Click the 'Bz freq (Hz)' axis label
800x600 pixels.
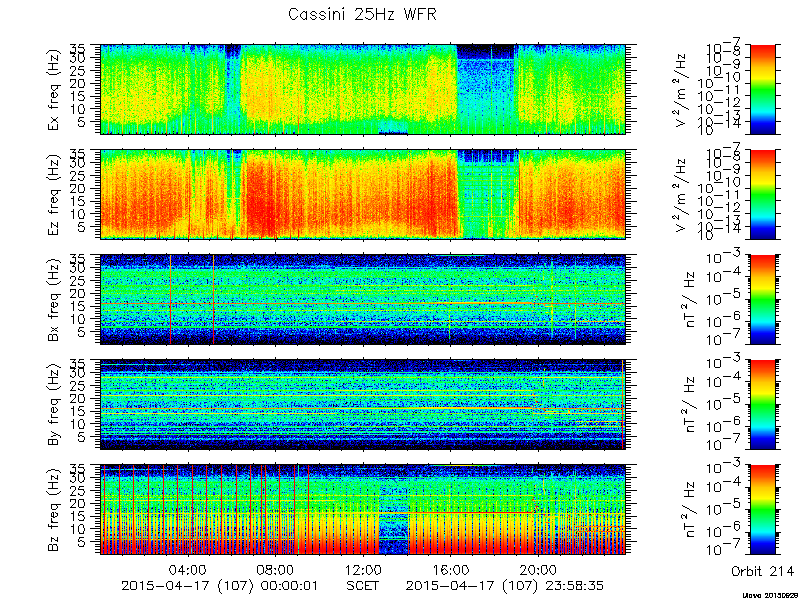(54, 510)
